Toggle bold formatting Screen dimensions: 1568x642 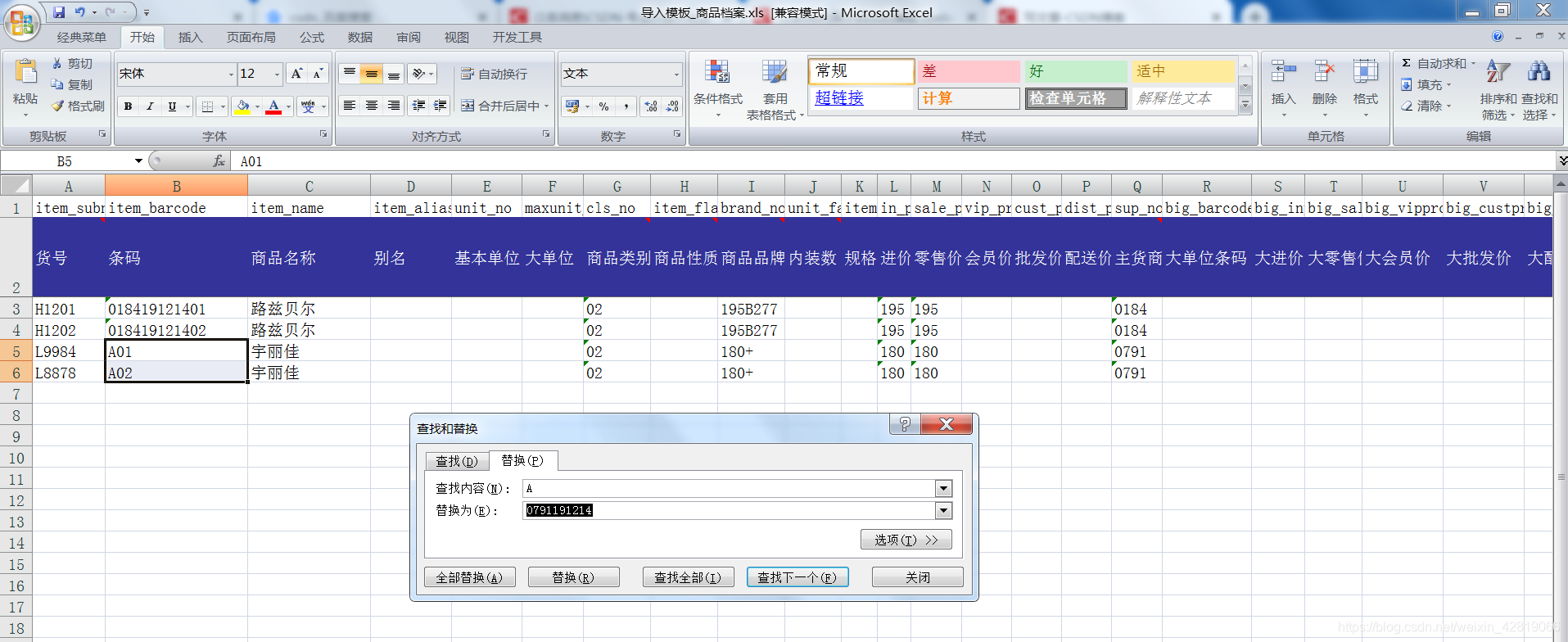pyautogui.click(x=128, y=106)
